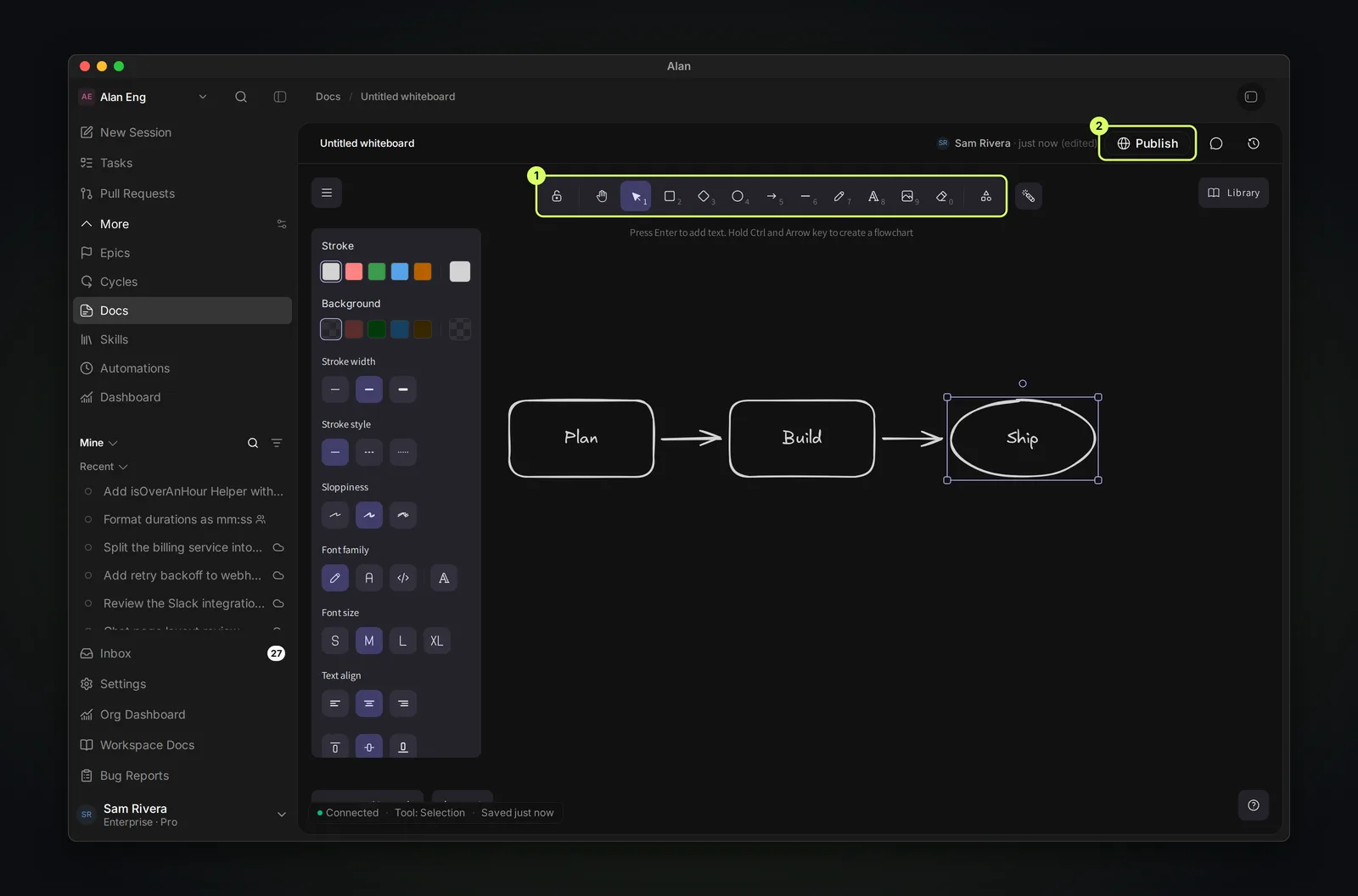Image resolution: width=1358 pixels, height=896 pixels.
Task: Select the Diamond shape tool
Action: (704, 196)
